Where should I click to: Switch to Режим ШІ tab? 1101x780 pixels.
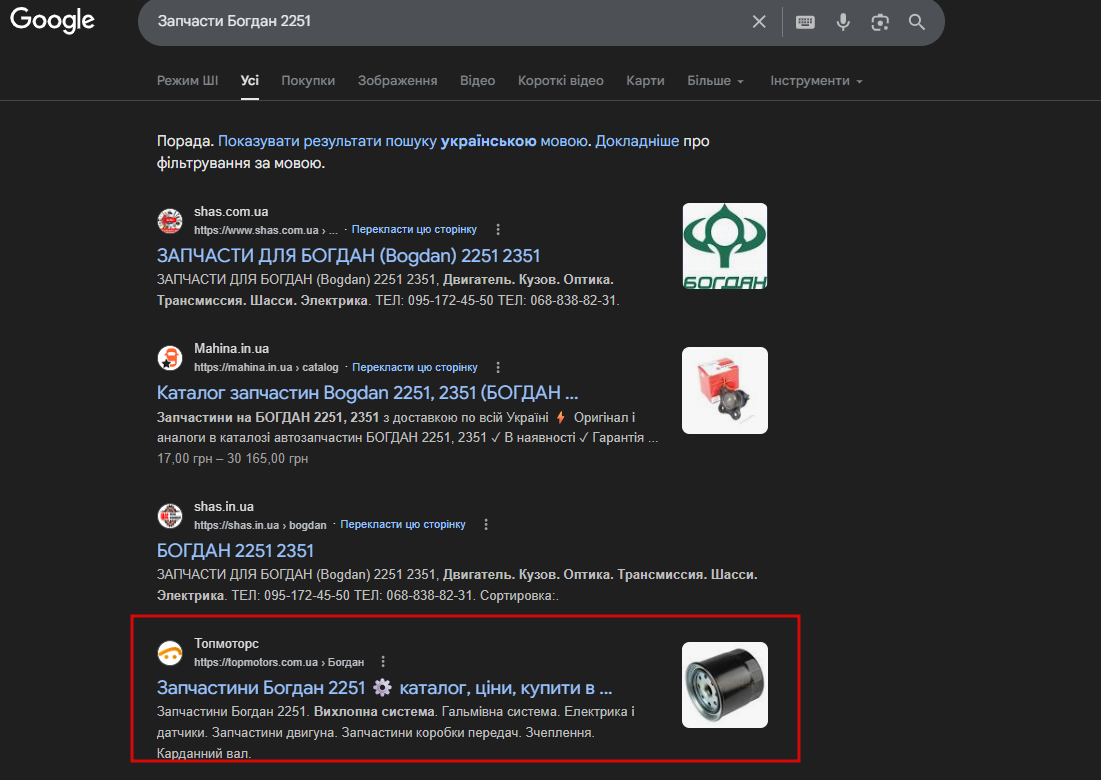[187, 81]
